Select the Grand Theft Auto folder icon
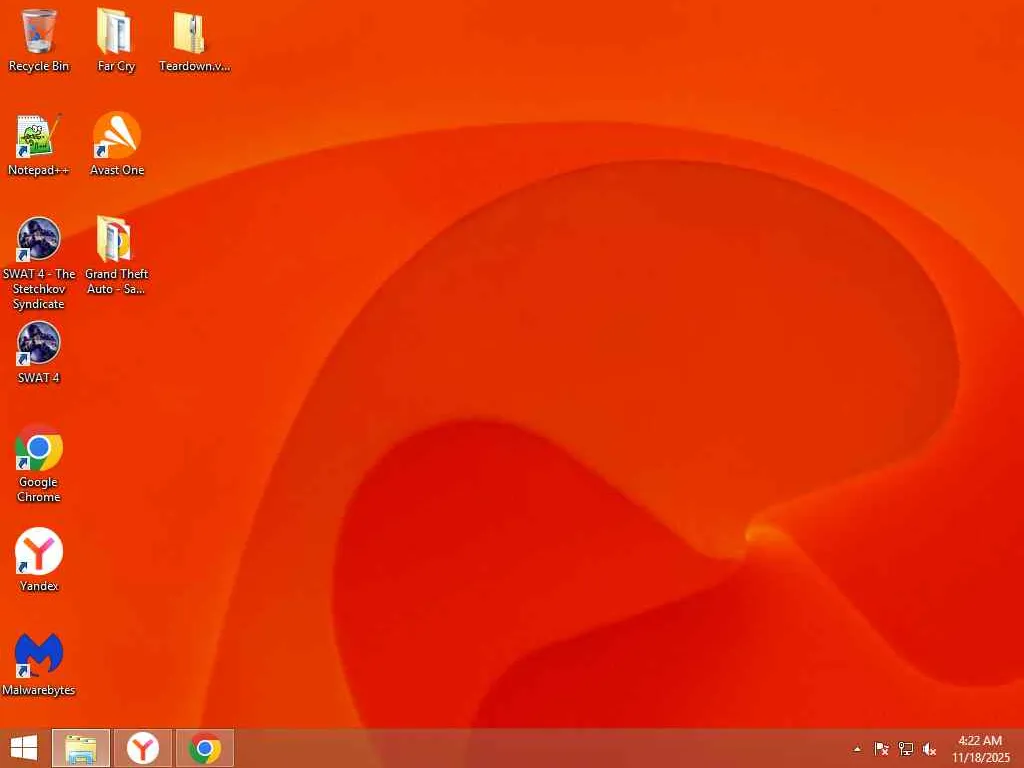 [x=115, y=239]
